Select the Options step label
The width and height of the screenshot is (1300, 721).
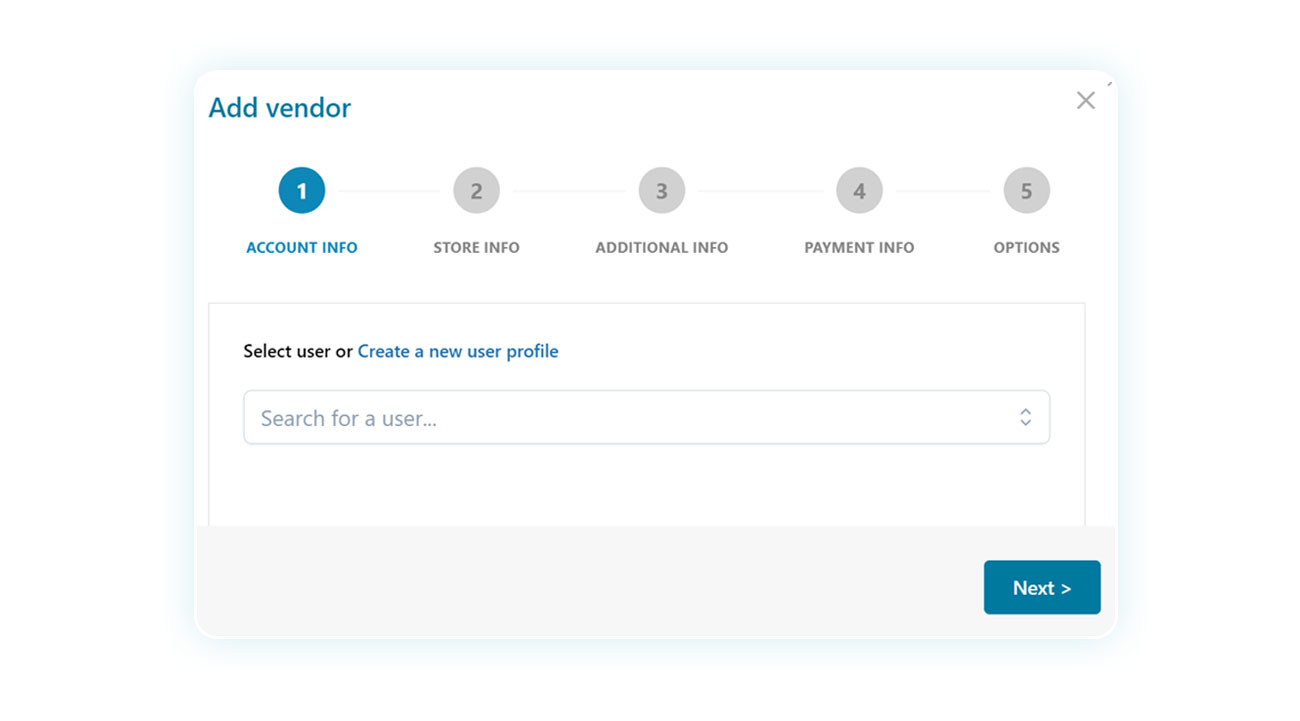coord(1026,247)
